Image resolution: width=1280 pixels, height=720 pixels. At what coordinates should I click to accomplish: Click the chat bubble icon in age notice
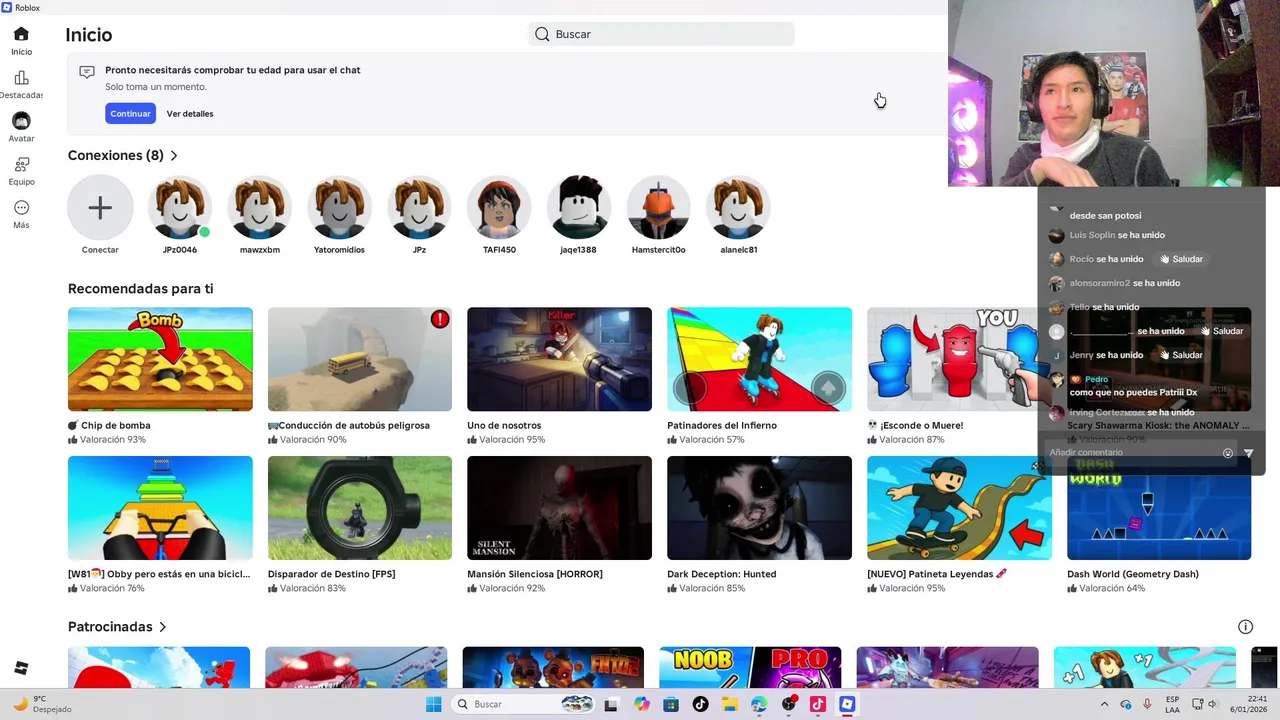point(87,72)
